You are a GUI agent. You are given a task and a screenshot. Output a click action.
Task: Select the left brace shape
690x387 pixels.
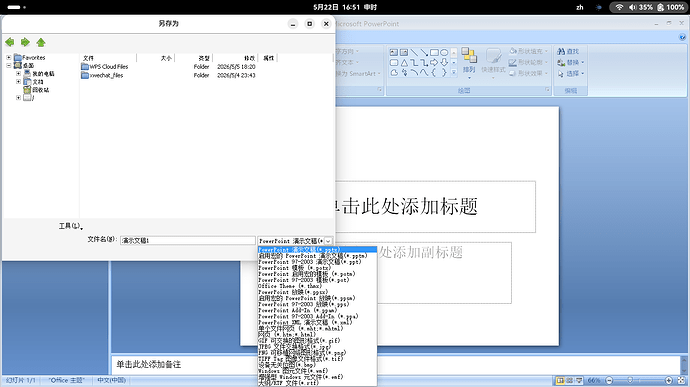434,73
